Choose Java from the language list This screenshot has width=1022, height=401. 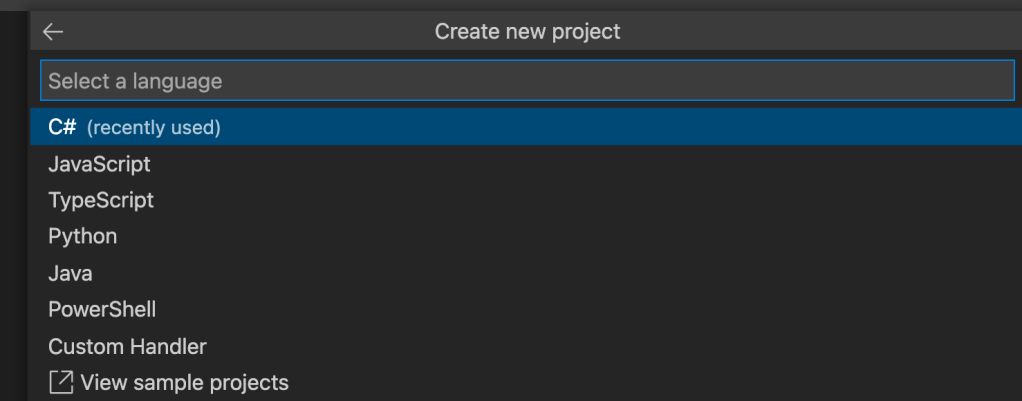70,273
